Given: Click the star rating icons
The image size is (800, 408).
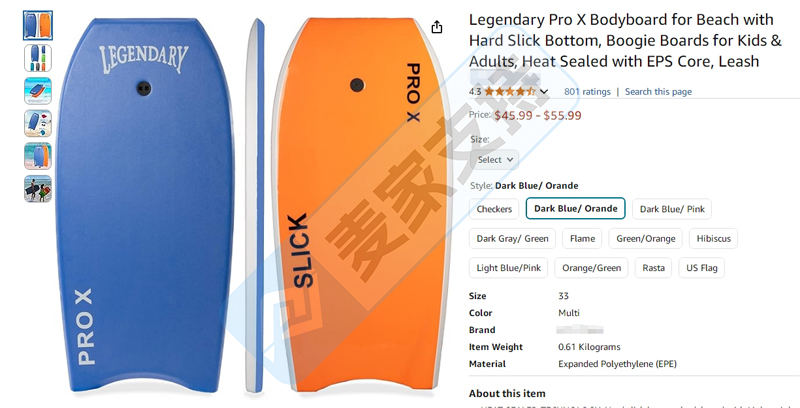Looking at the screenshot, I should pyautogui.click(x=510, y=92).
